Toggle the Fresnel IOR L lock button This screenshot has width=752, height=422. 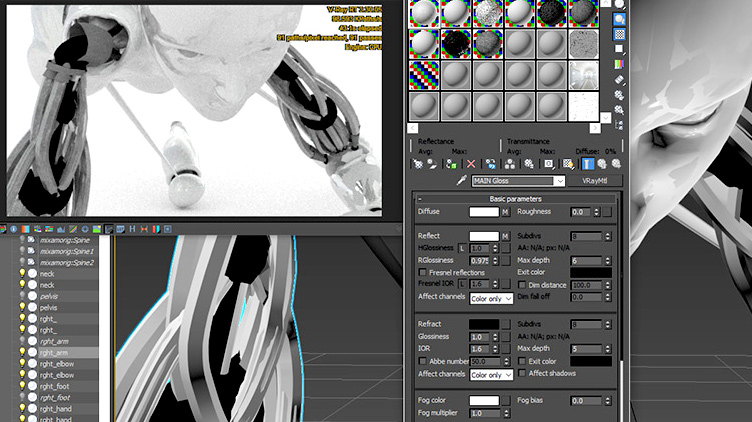pyautogui.click(x=462, y=284)
